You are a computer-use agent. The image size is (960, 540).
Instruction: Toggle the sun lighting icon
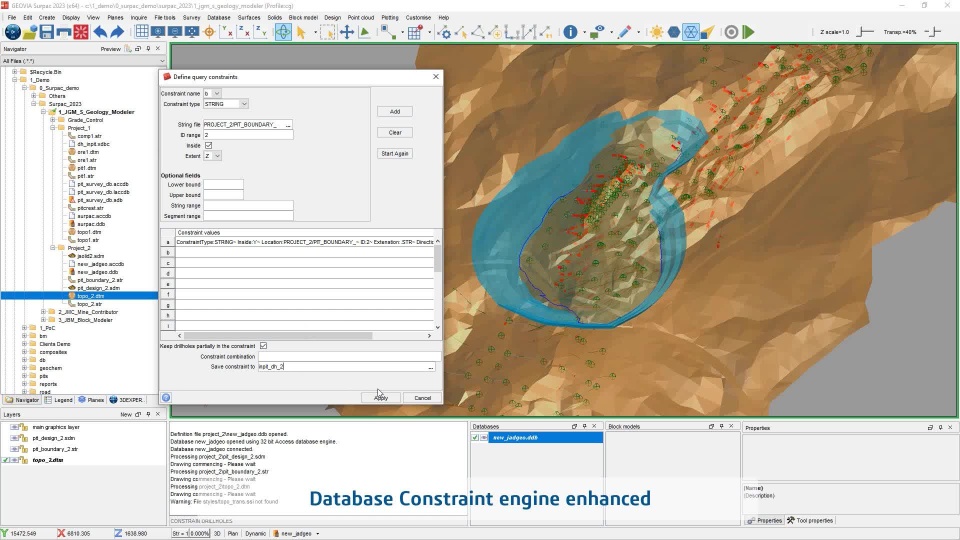656,32
